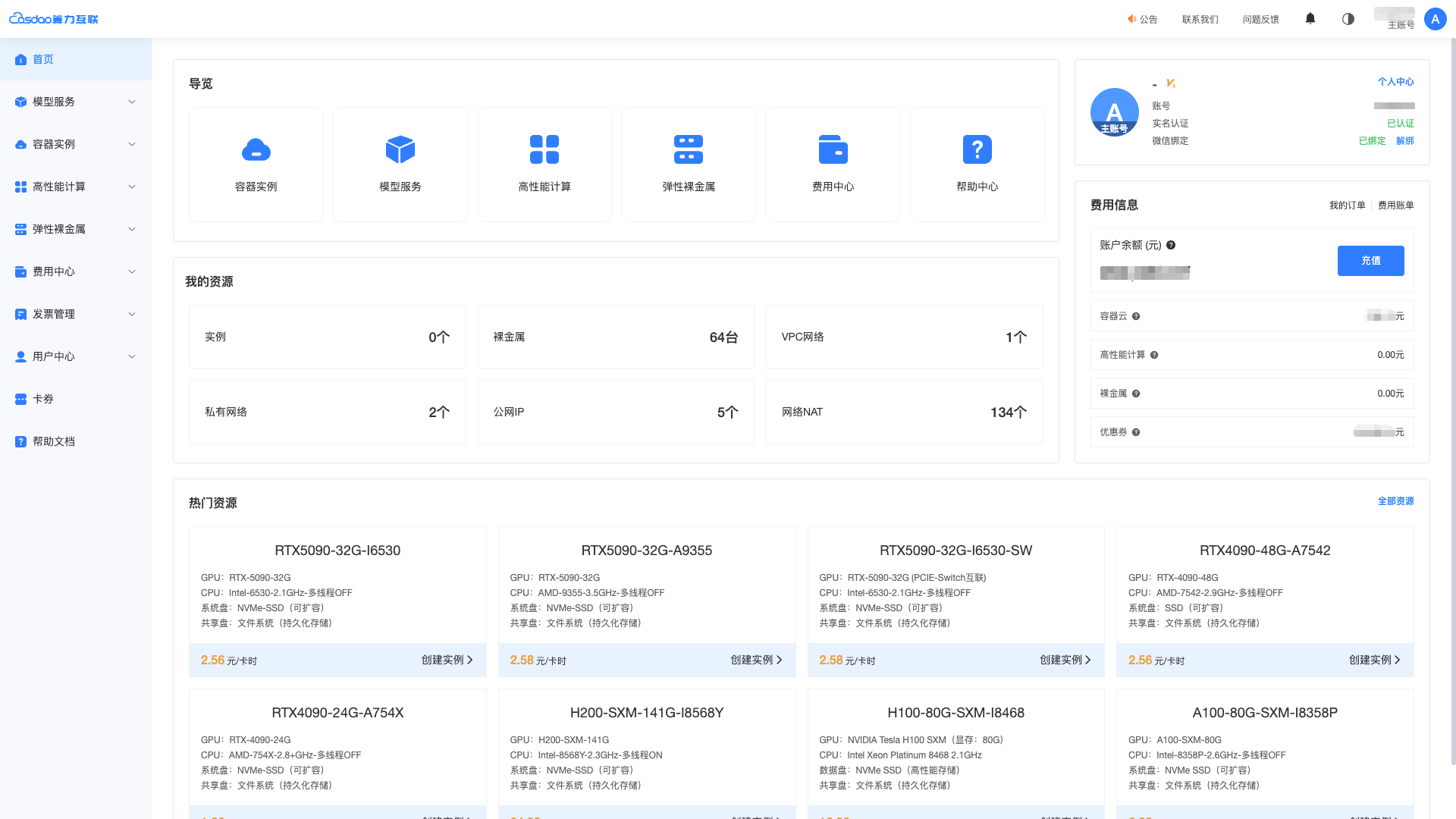Click 解绑 to unbind WeChat
This screenshot has width=1456, height=819.
tap(1404, 140)
